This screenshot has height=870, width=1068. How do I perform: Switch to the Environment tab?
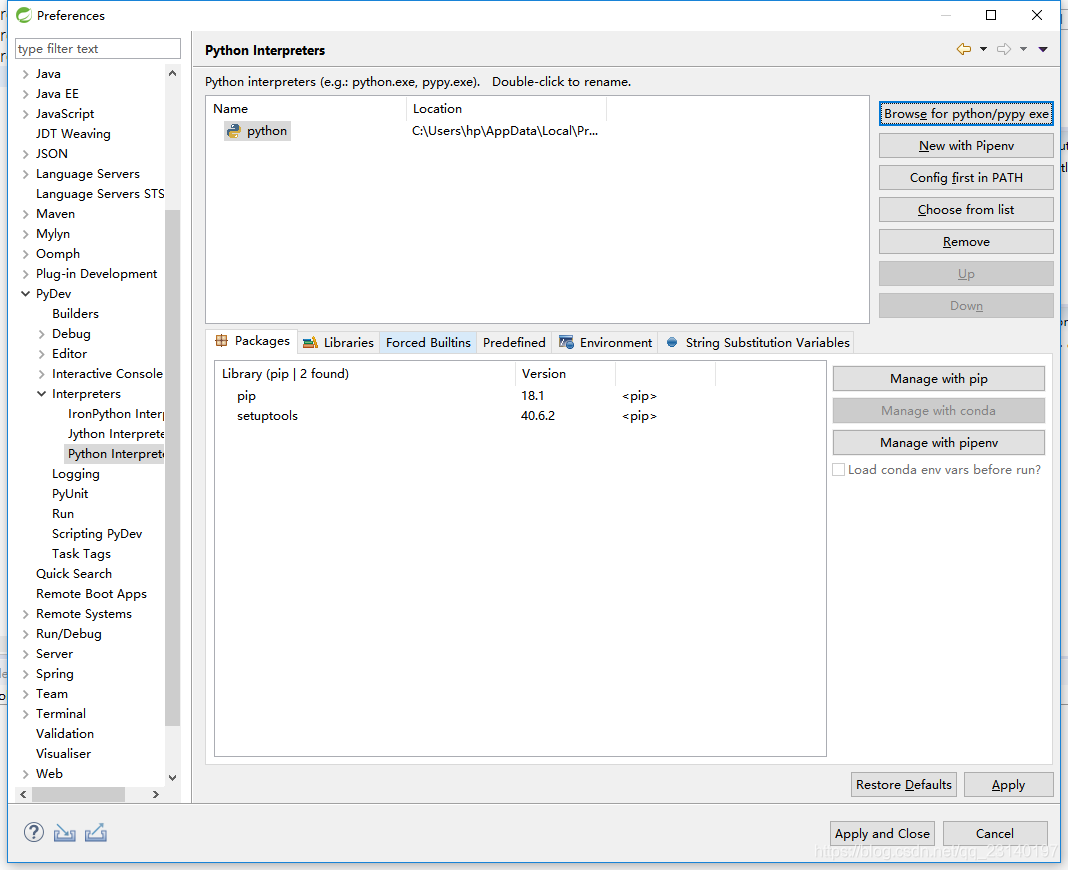point(606,343)
